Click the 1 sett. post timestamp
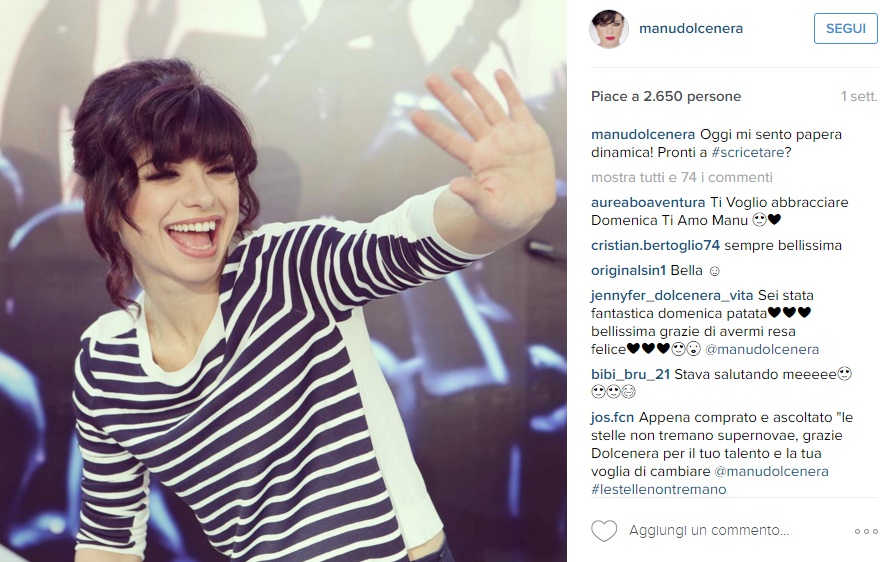880x562 pixels. tap(859, 97)
